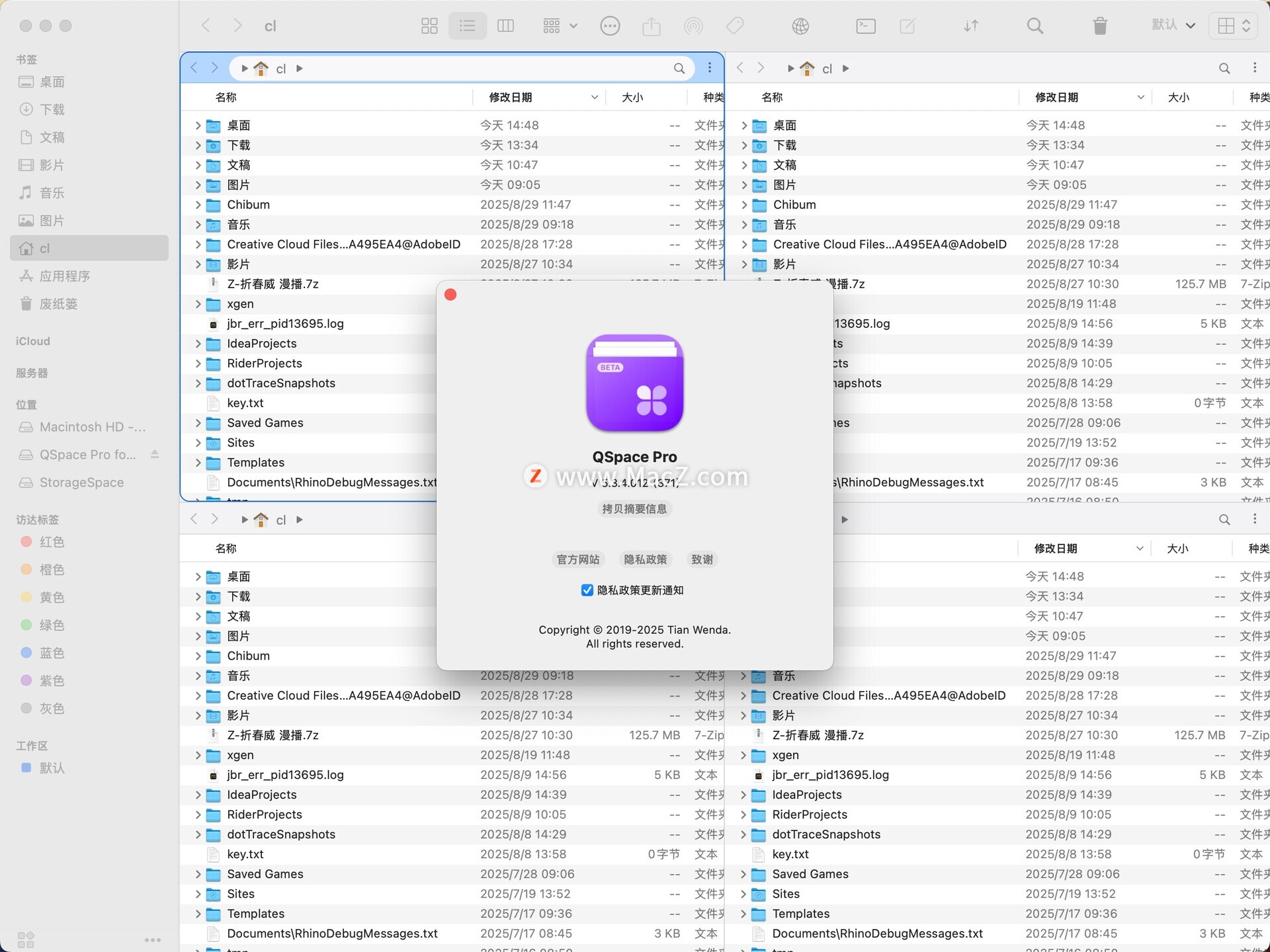
Task: Click sidebar bottom ellipsis button
Action: 153,939
